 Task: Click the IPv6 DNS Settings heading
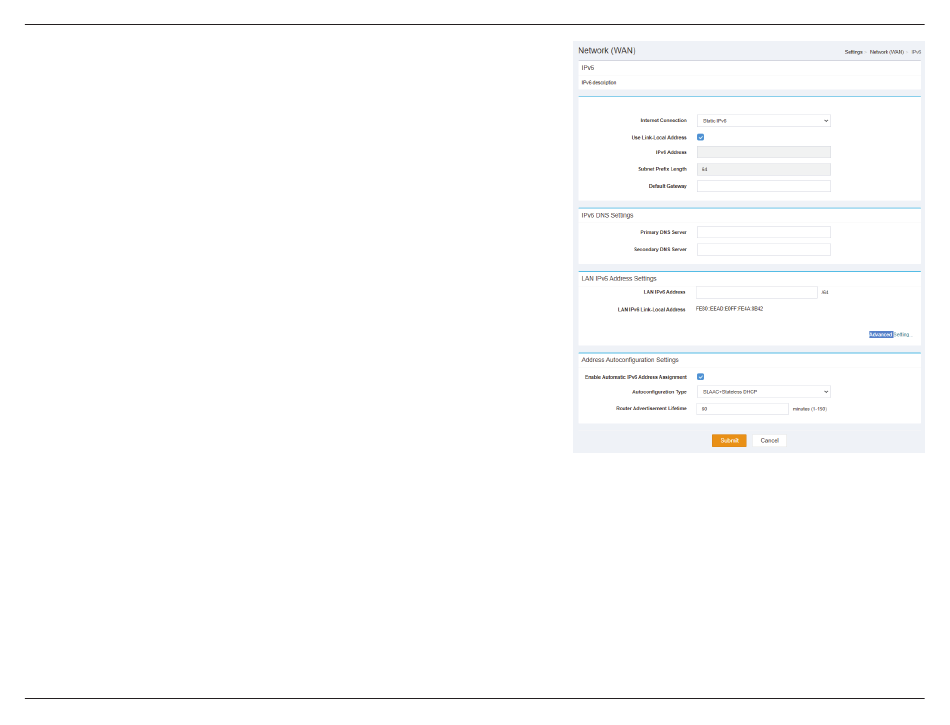607,216
